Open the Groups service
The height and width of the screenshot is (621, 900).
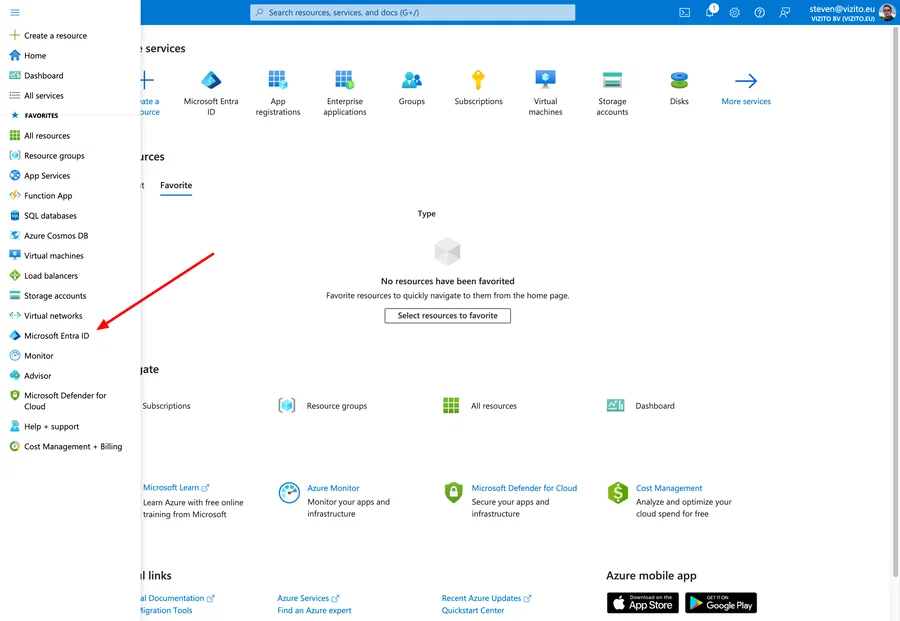pyautogui.click(x=411, y=88)
